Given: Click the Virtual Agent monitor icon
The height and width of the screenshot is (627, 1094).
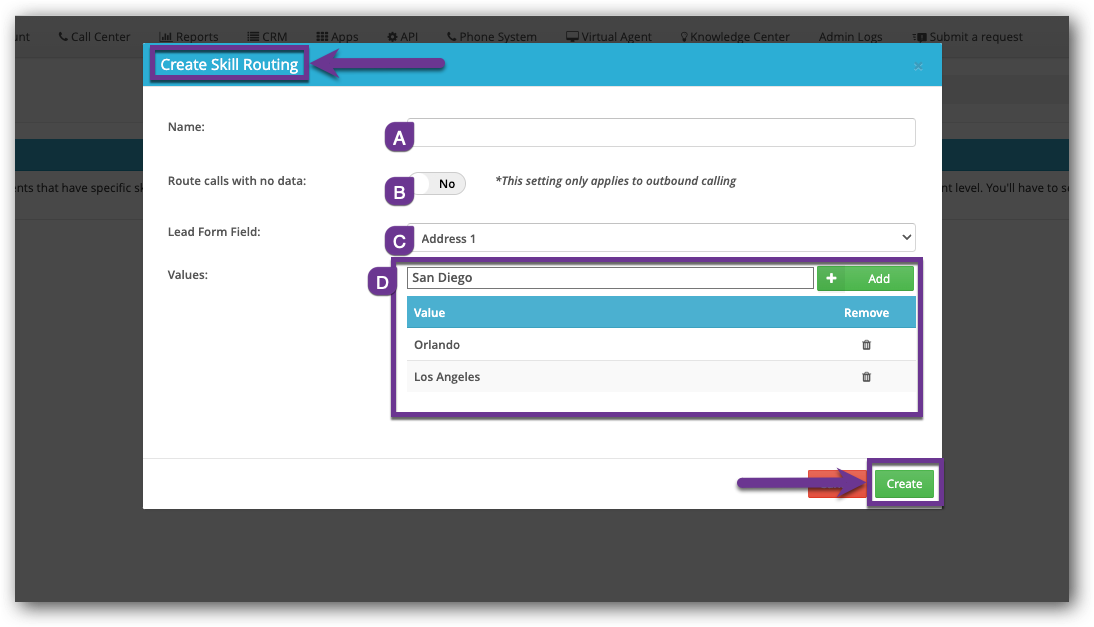Looking at the screenshot, I should (572, 36).
